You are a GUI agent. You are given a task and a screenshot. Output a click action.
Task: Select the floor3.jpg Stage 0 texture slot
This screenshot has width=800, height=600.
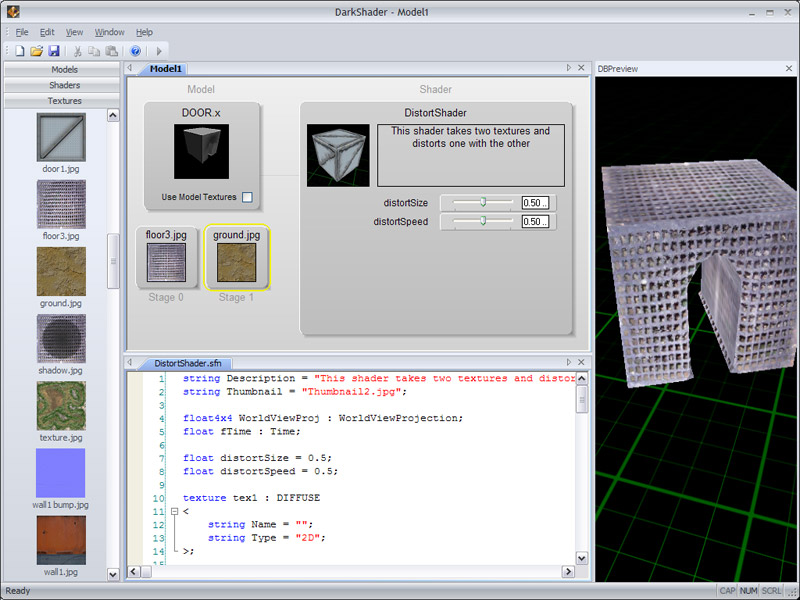click(x=166, y=262)
